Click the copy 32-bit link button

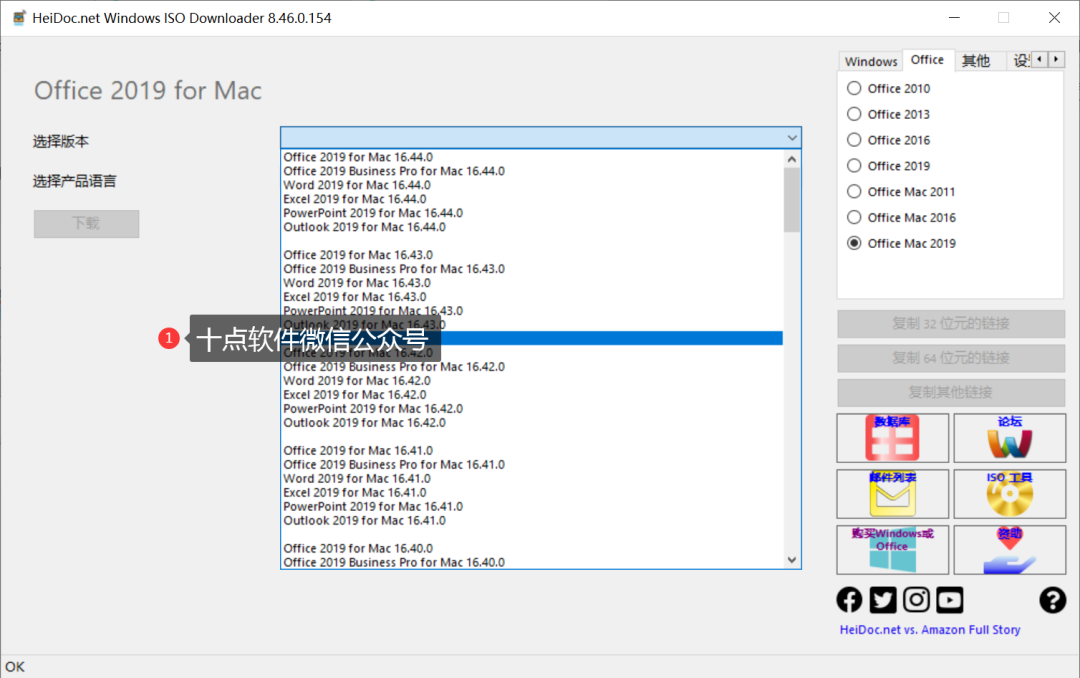pos(951,323)
